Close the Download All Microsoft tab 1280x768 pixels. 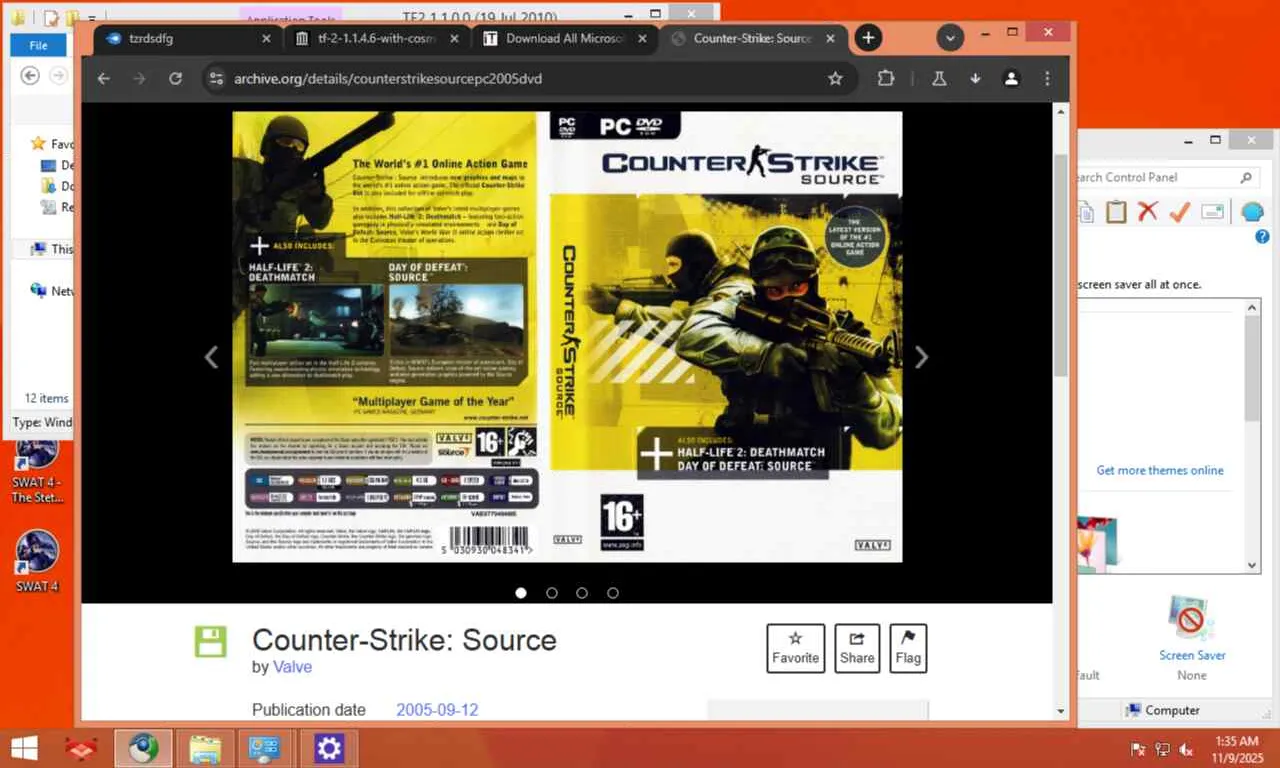tap(642, 38)
